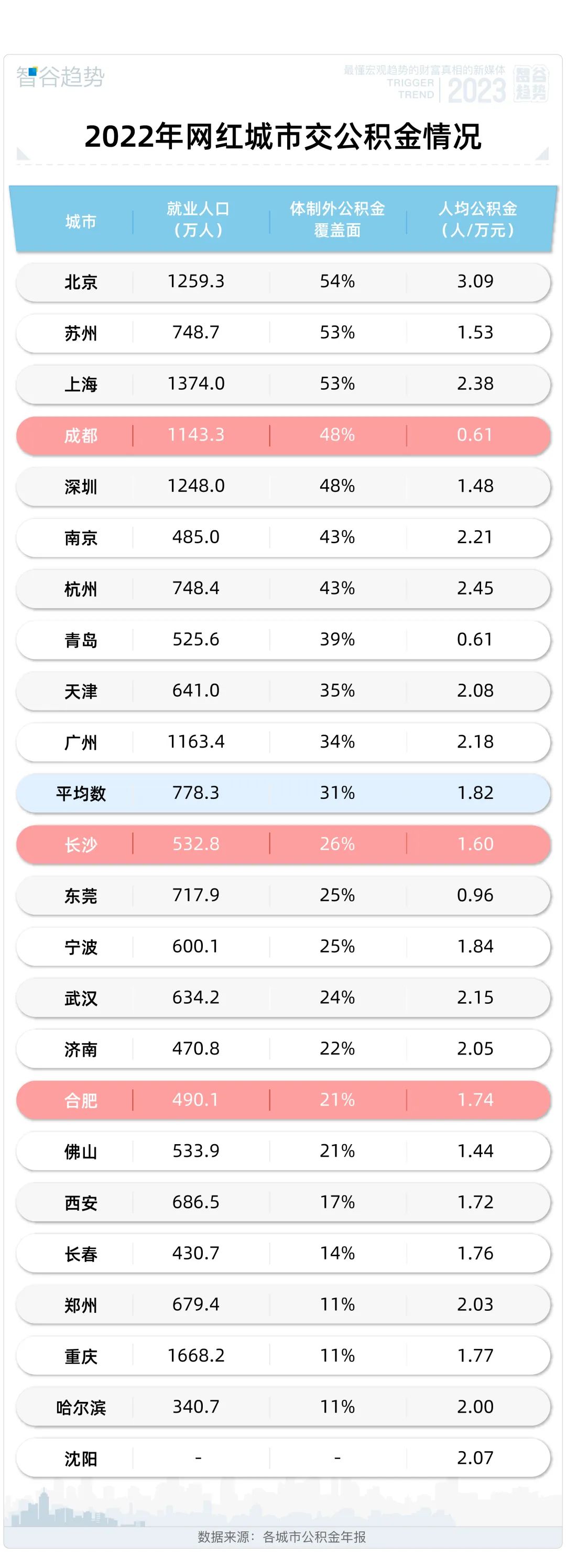The width and height of the screenshot is (566, 1568).
Task: Select the highlighted 成都 row
Action: [x=283, y=435]
